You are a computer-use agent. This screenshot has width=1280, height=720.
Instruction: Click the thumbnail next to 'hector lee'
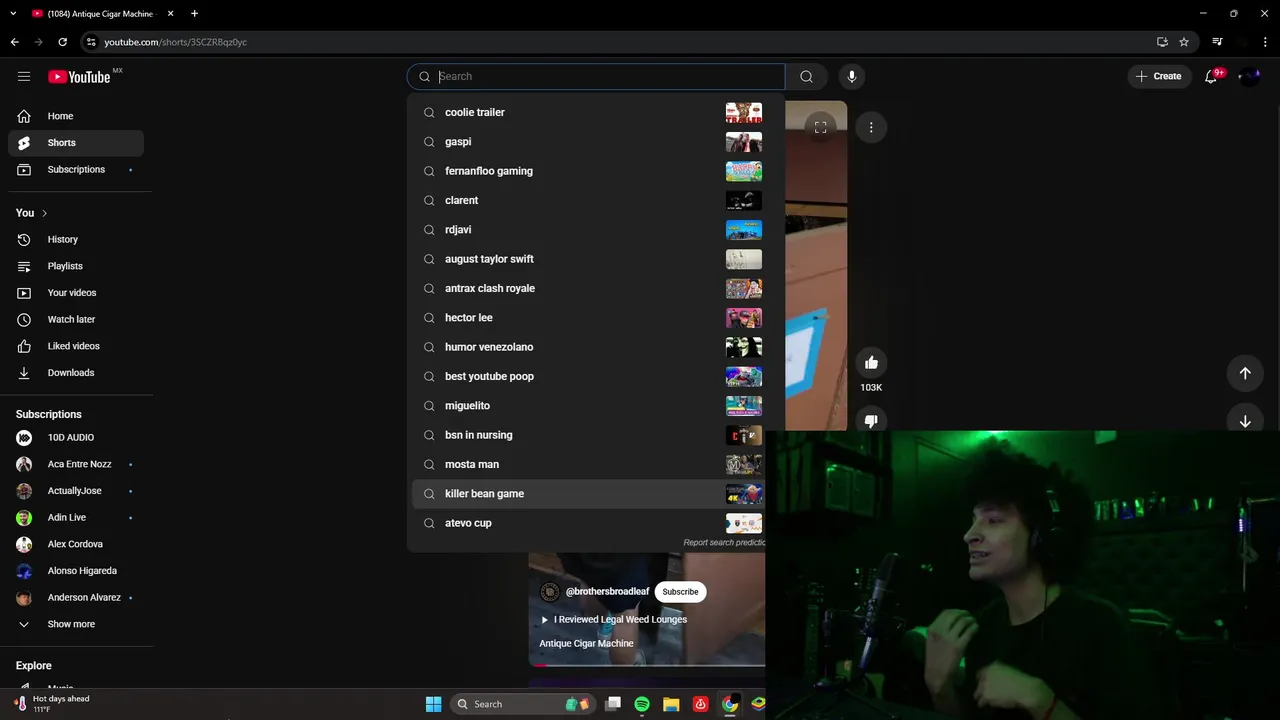(743, 318)
